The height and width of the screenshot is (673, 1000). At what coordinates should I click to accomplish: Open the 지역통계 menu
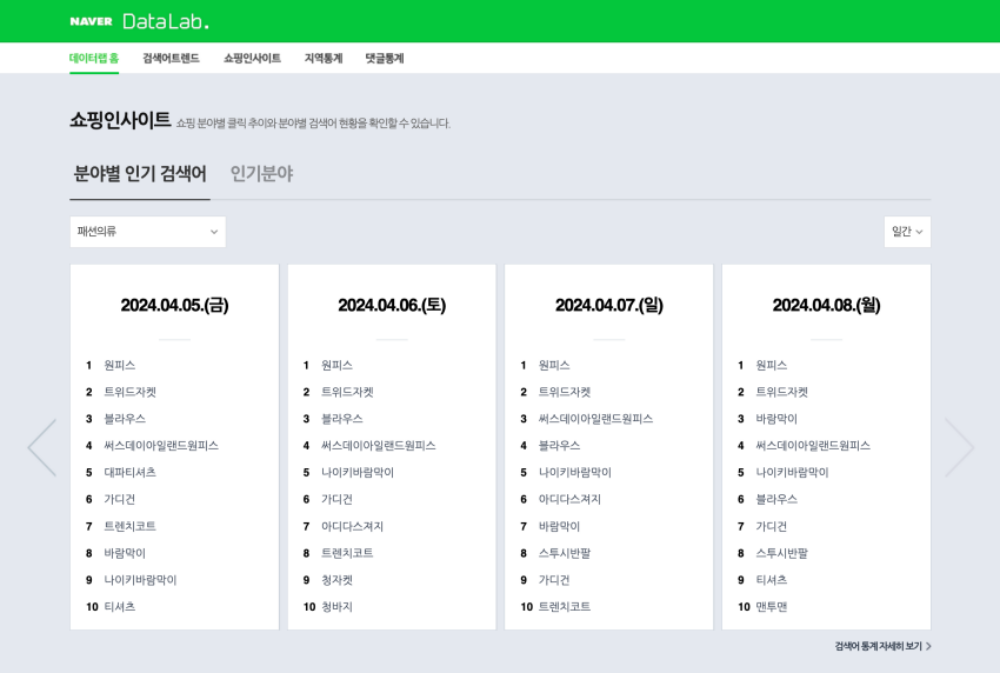(x=323, y=58)
